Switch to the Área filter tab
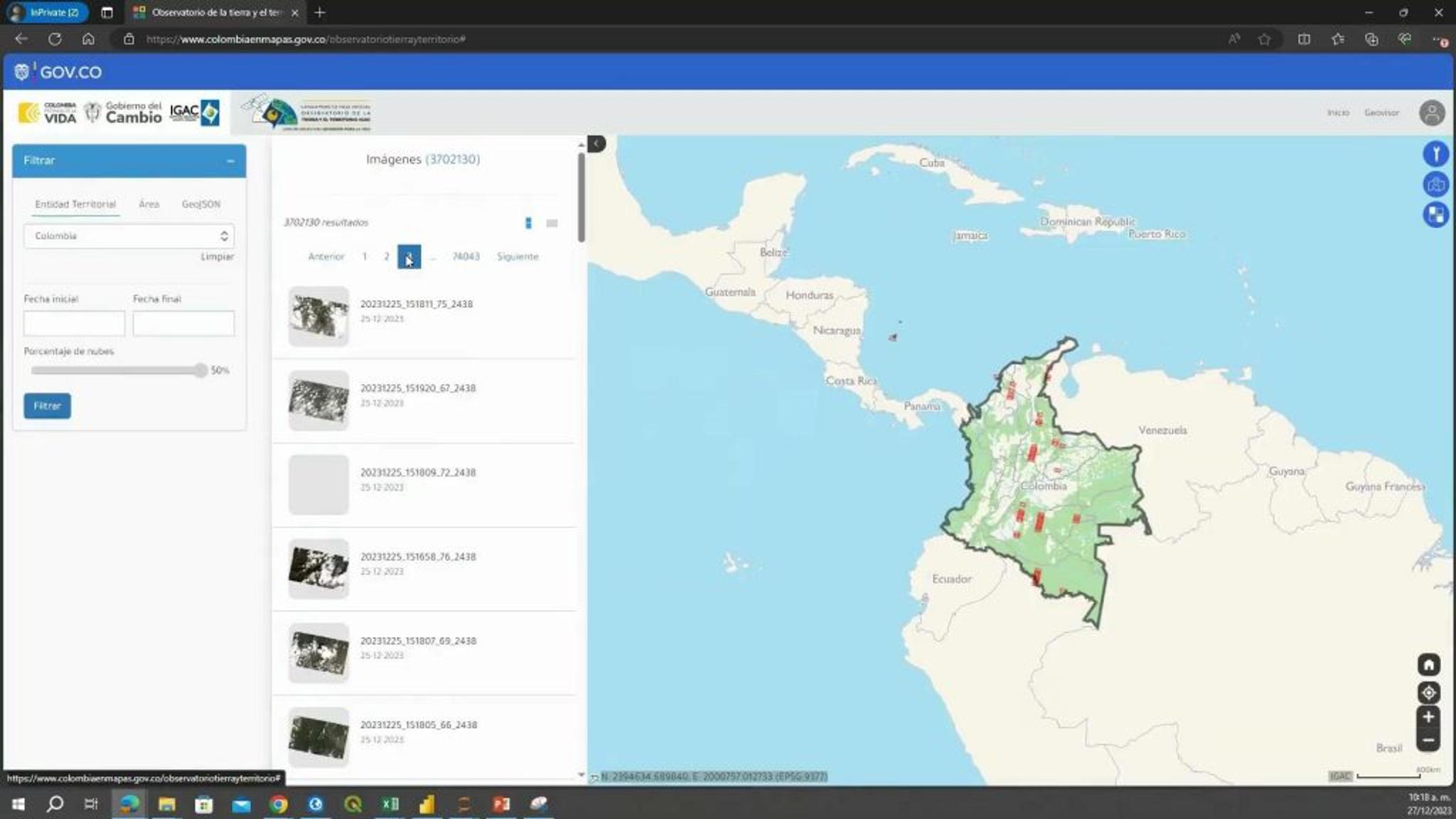Screen dimensions: 1456x819 click(149, 204)
